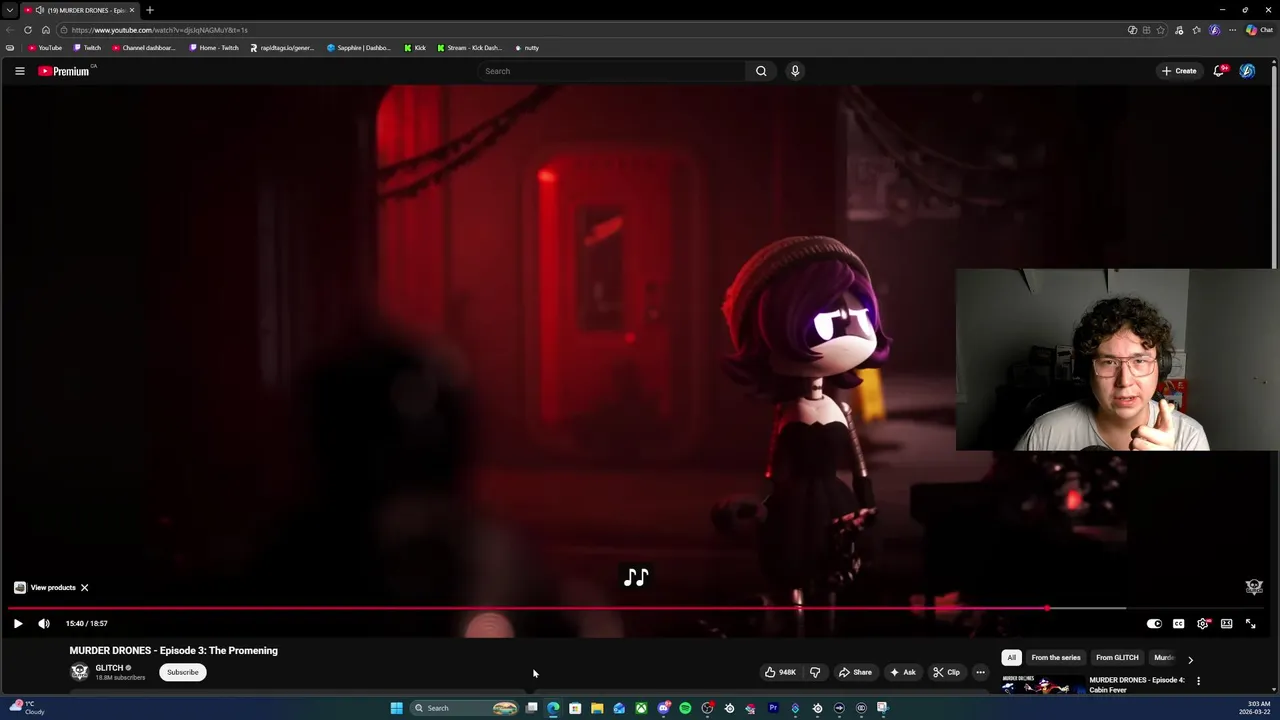Enter full screen mode
1280x720 pixels.
[1251, 624]
